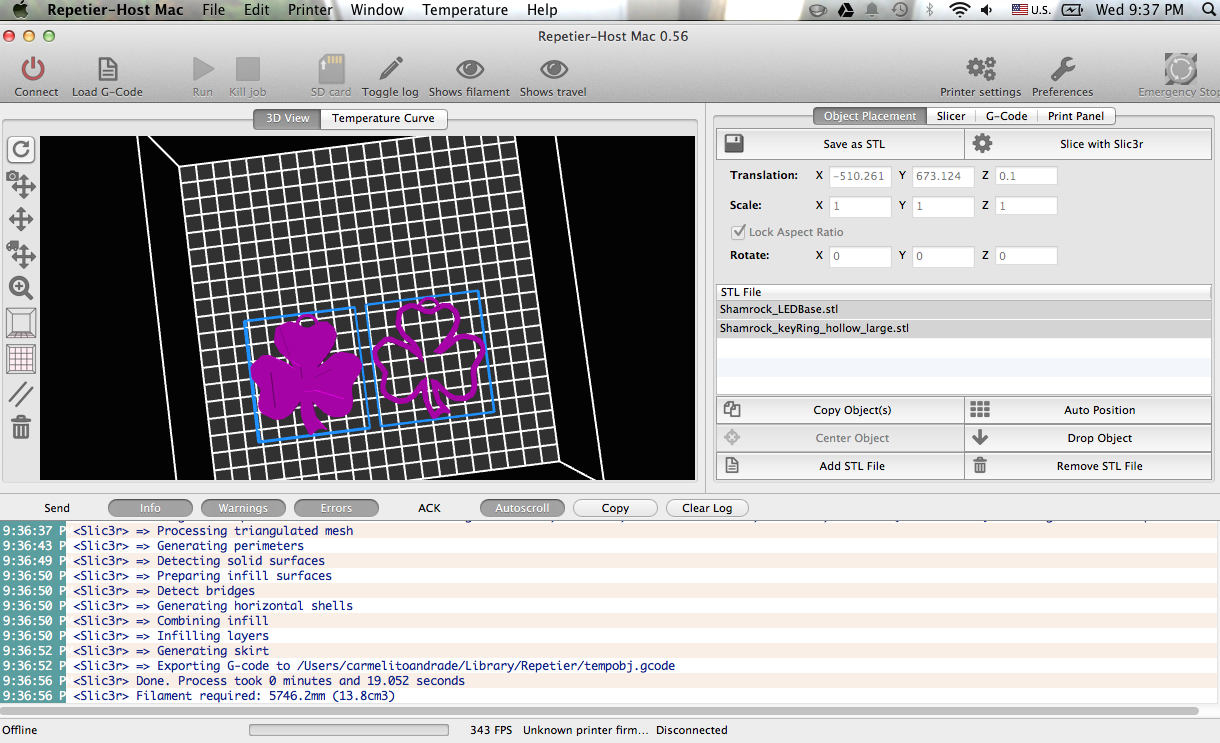Toggle the Shows filament eye icon
The width and height of the screenshot is (1220, 743).
point(470,69)
